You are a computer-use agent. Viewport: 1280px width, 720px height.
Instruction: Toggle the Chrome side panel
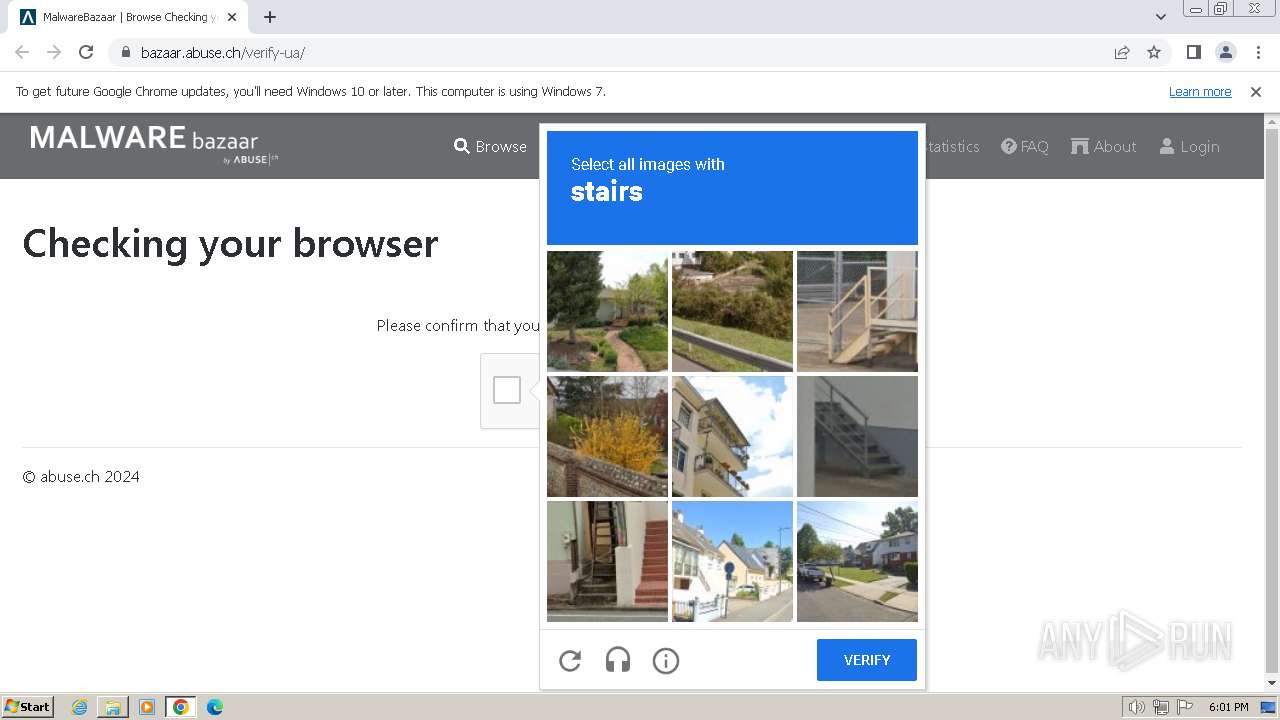click(1193, 52)
